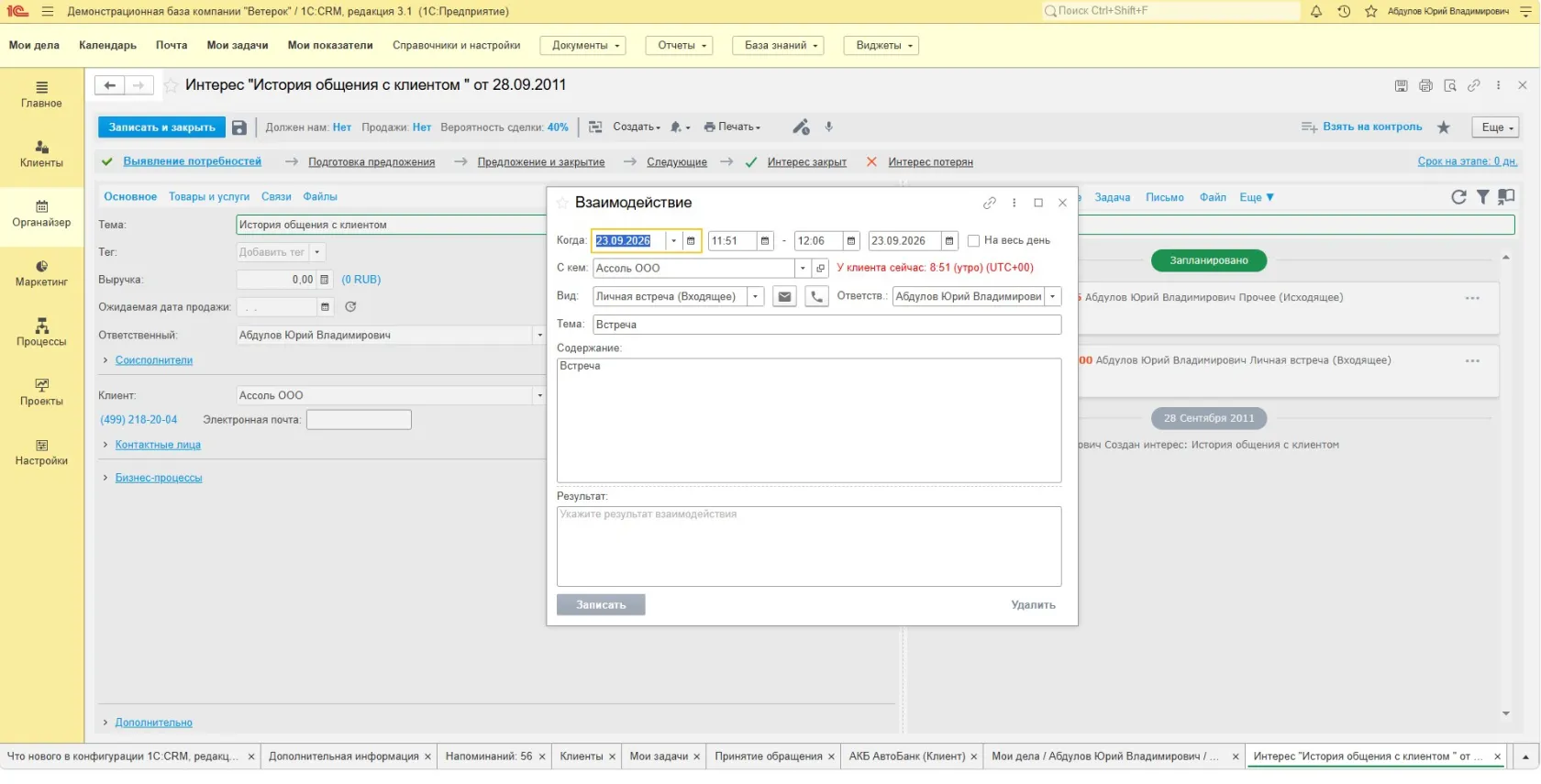
Task: Open the notifications bell icon
Action: [x=1316, y=11]
